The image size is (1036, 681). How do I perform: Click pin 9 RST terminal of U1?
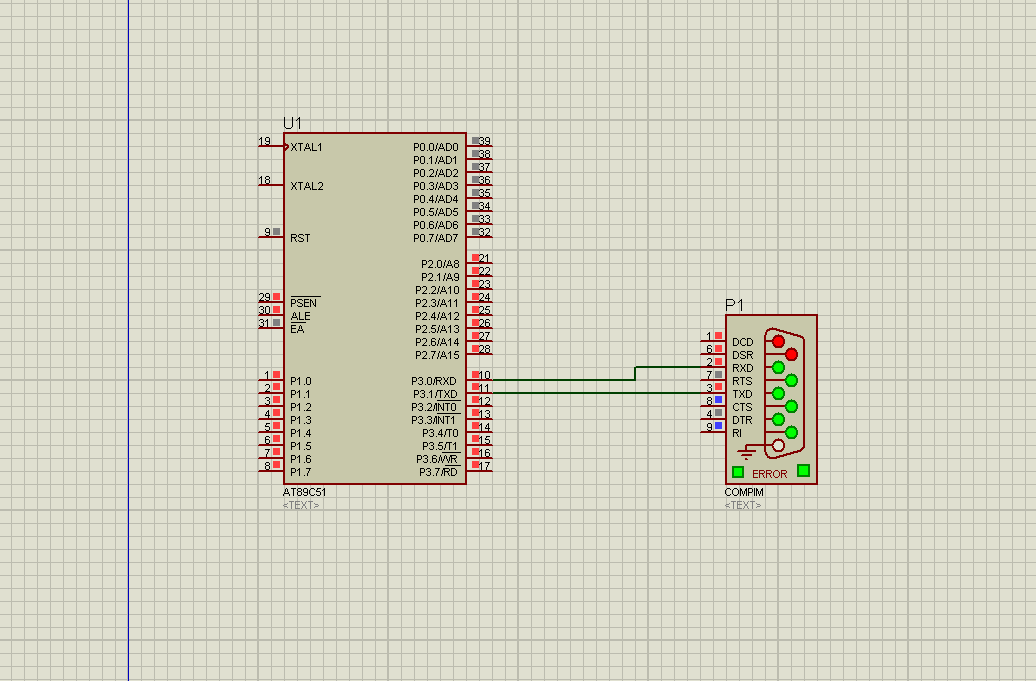click(x=271, y=234)
